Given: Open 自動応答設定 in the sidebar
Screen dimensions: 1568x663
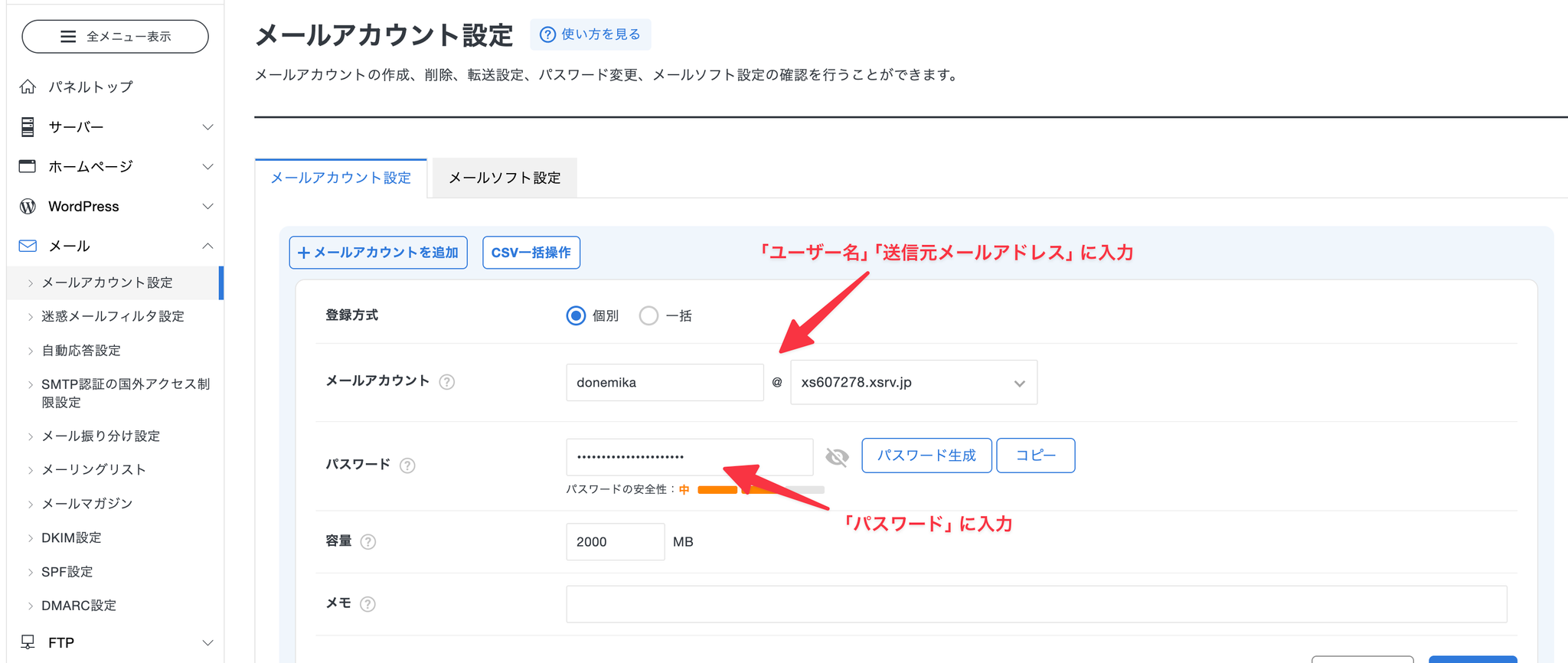Looking at the screenshot, I should pyautogui.click(x=81, y=351).
